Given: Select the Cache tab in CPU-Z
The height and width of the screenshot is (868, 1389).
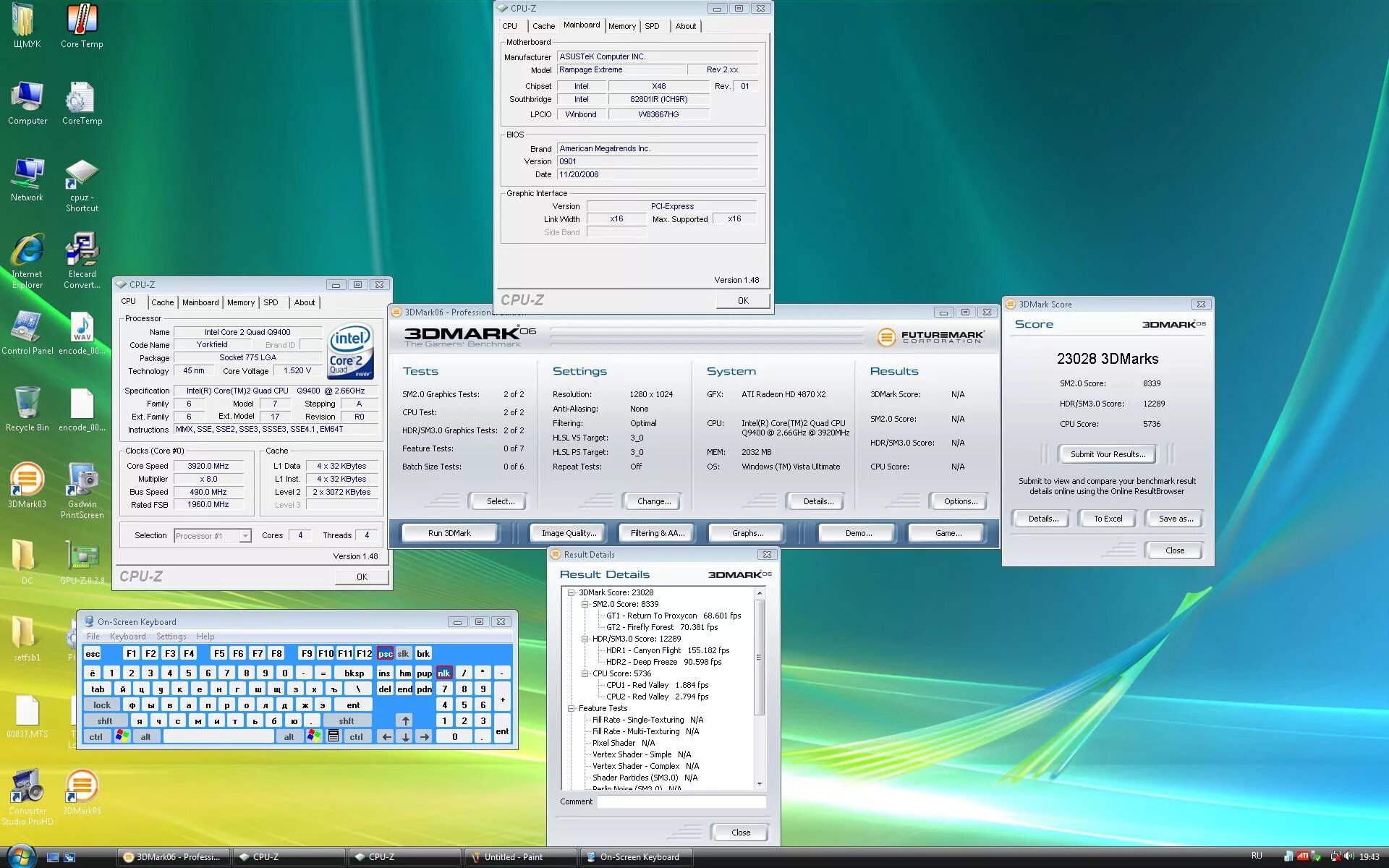Looking at the screenshot, I should pyautogui.click(x=163, y=302).
